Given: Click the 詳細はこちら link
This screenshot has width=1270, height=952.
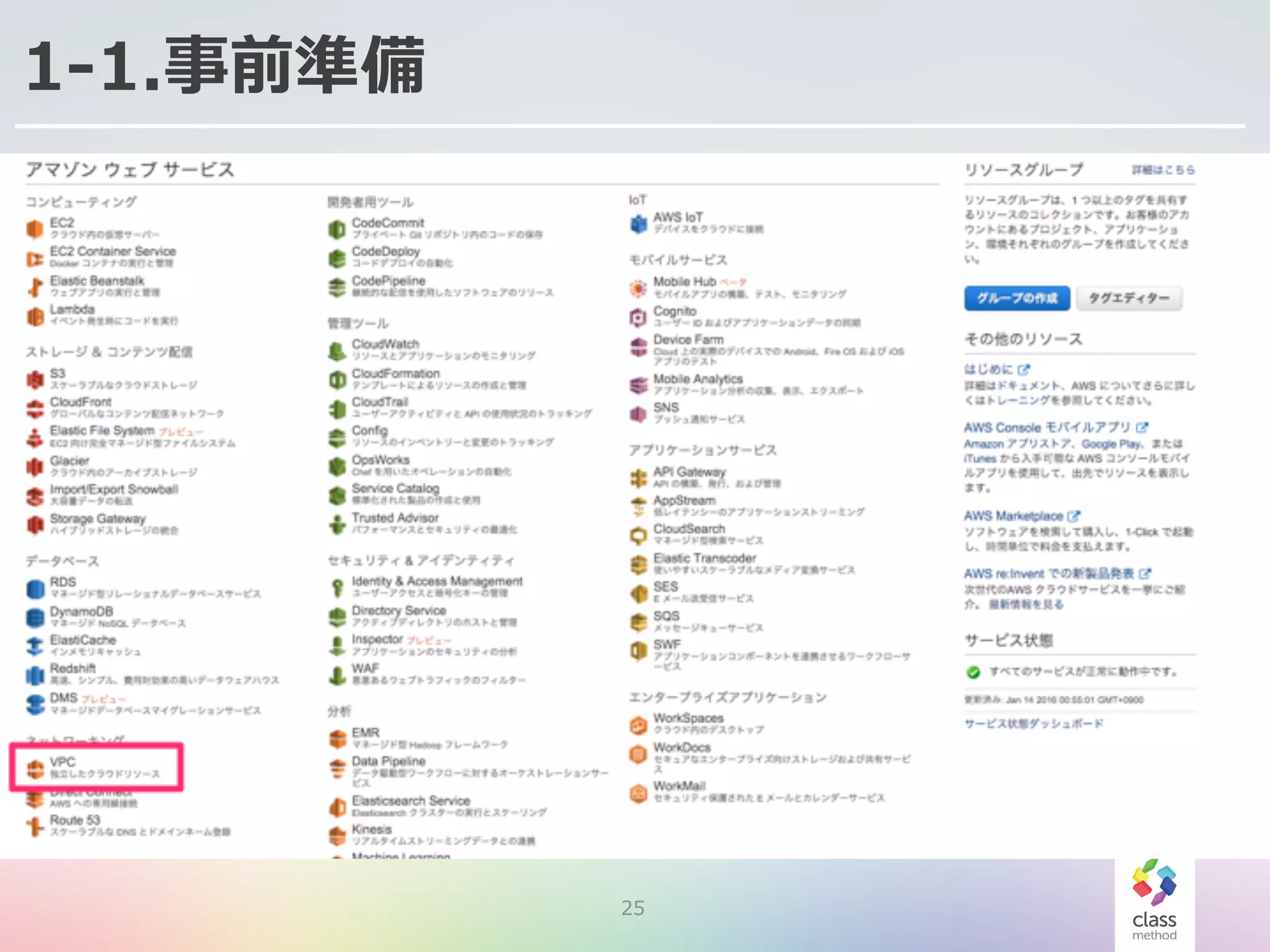Looking at the screenshot, I should (x=1163, y=170).
